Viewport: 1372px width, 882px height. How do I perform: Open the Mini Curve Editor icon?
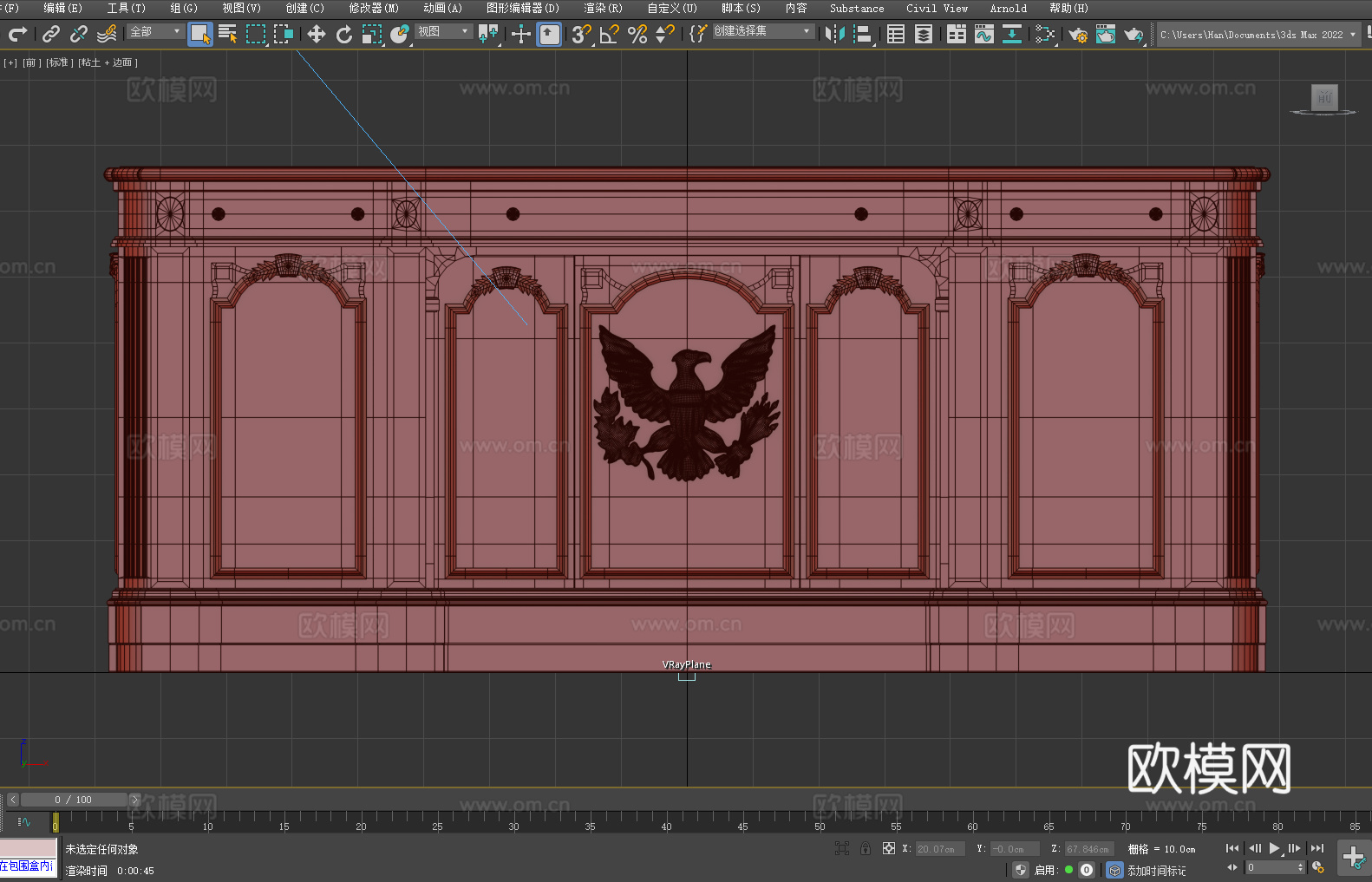[24, 821]
